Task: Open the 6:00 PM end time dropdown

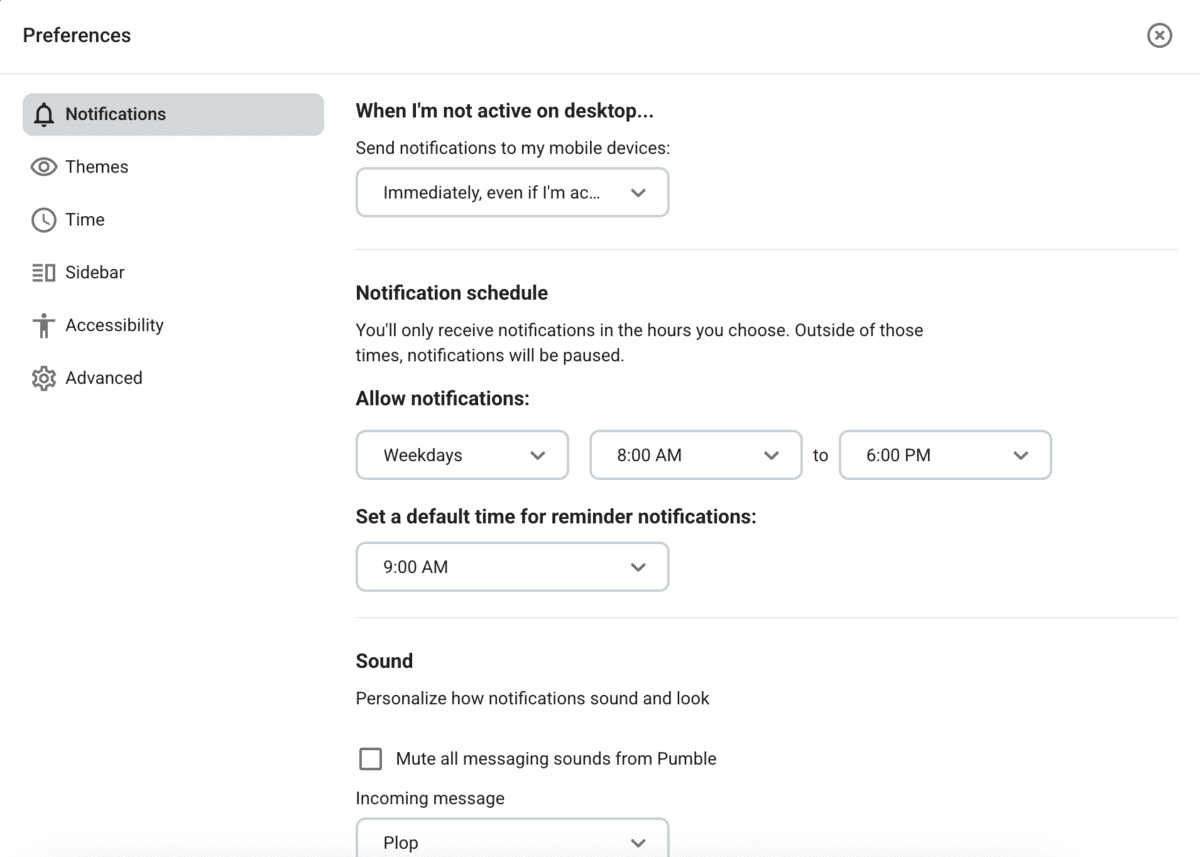Action: point(944,455)
